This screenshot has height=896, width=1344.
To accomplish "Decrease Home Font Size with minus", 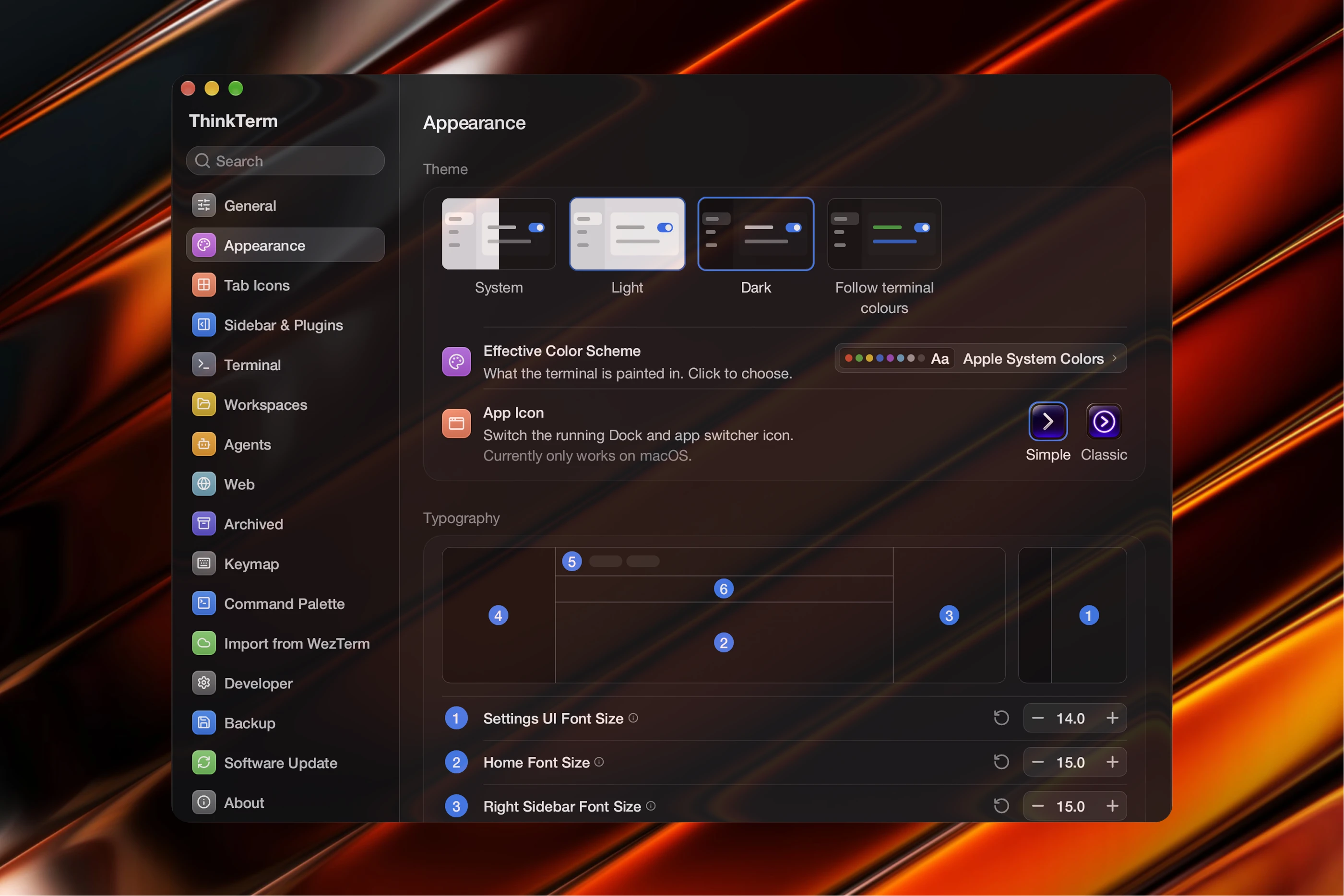I will (1038, 762).
